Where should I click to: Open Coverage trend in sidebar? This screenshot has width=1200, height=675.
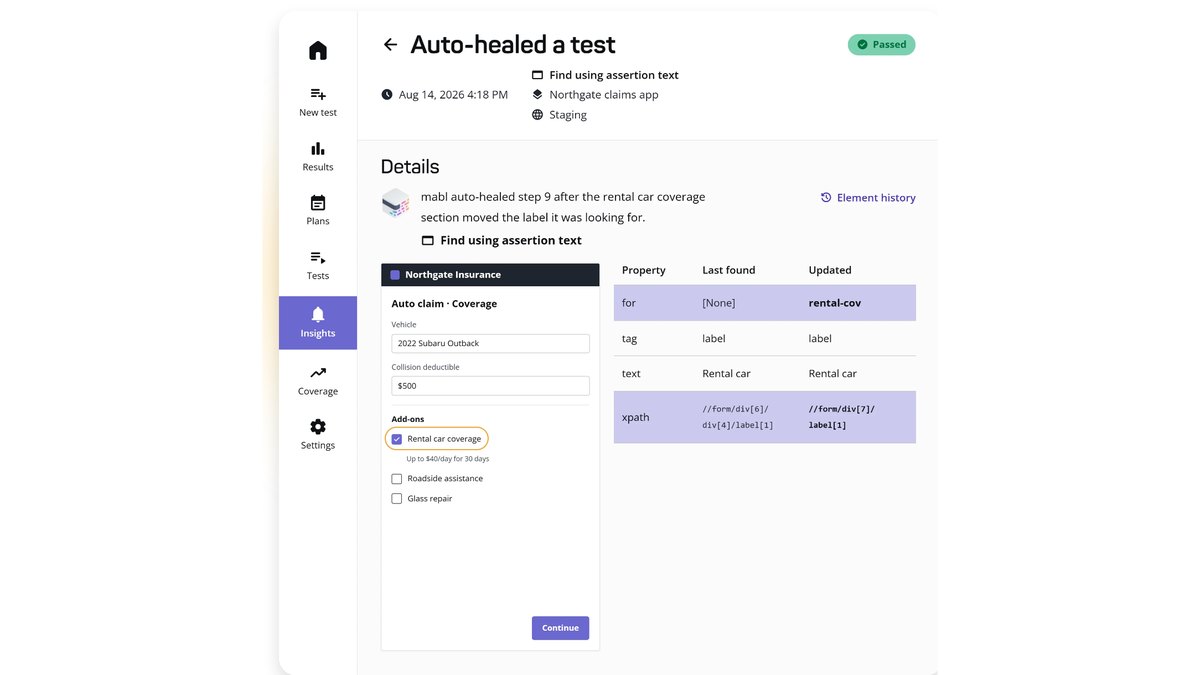point(318,380)
